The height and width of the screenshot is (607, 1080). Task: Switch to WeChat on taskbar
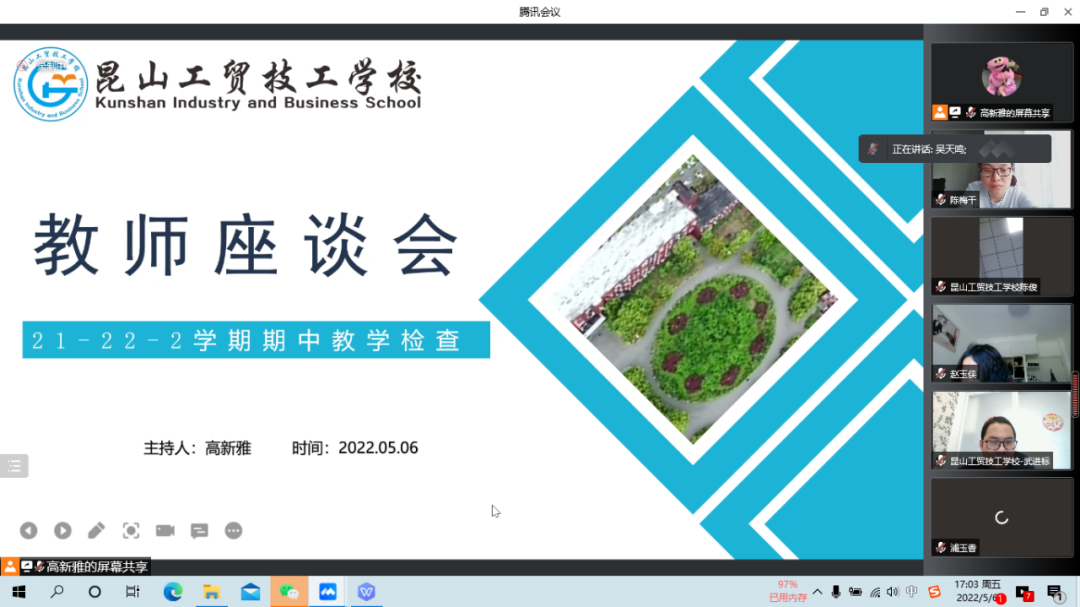(289, 592)
